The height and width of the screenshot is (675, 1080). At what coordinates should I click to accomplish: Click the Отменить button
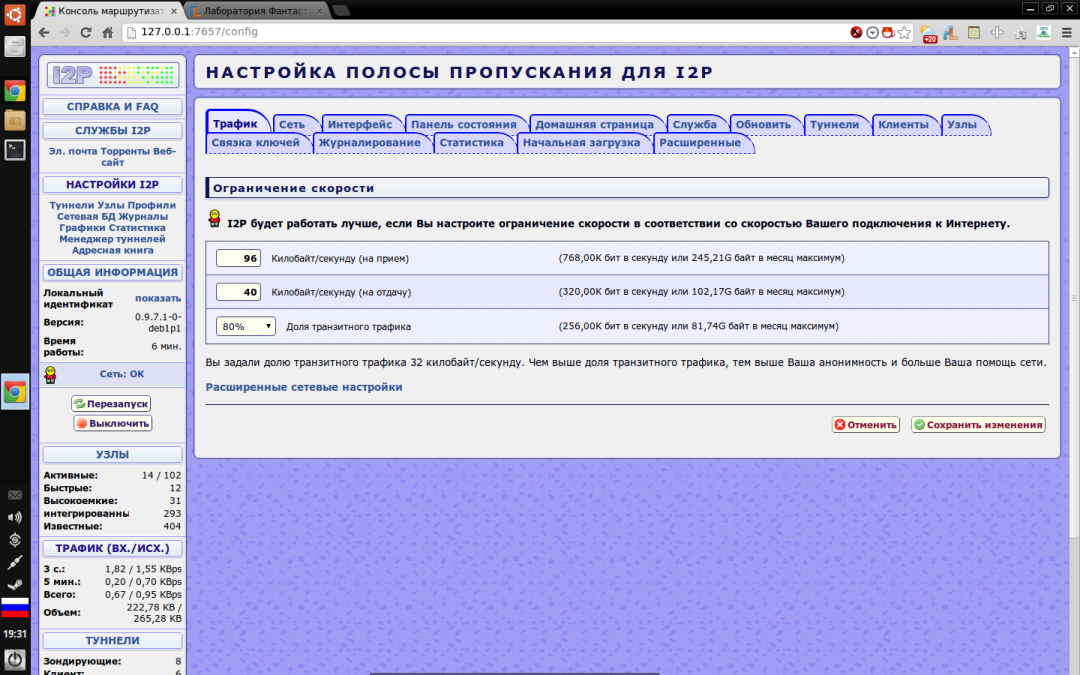tap(865, 424)
